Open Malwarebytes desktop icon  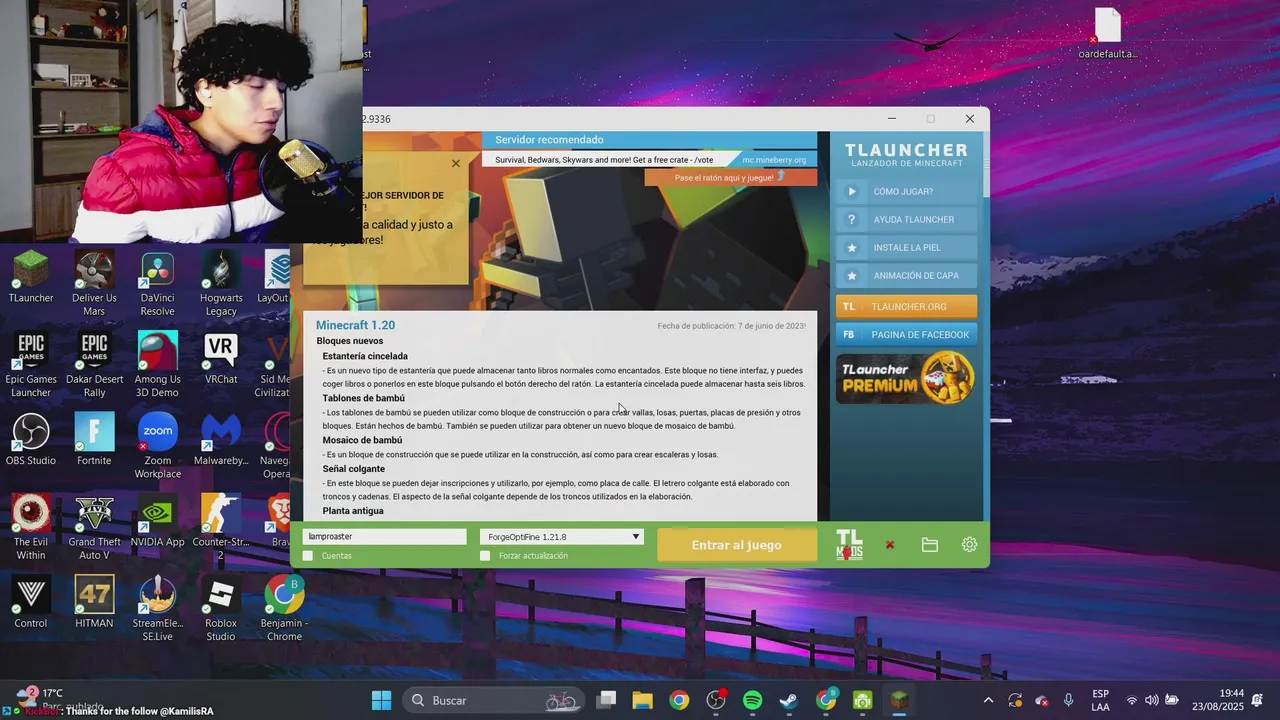(221, 439)
